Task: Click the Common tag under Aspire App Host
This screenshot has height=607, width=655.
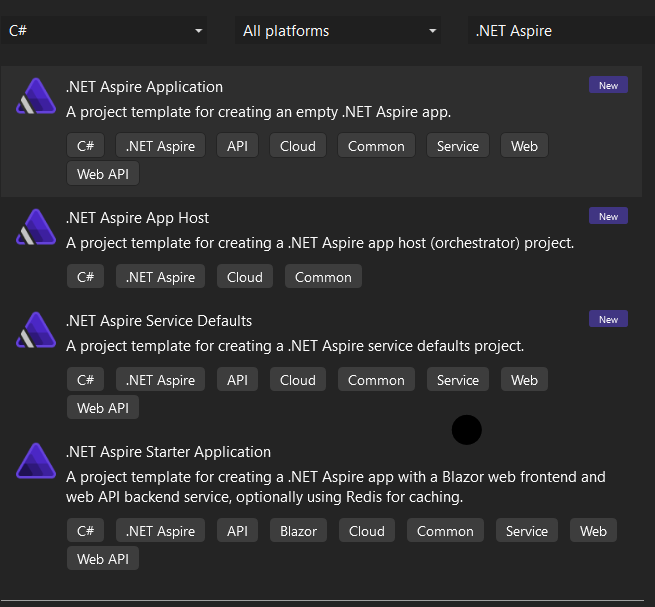Action: 323,277
